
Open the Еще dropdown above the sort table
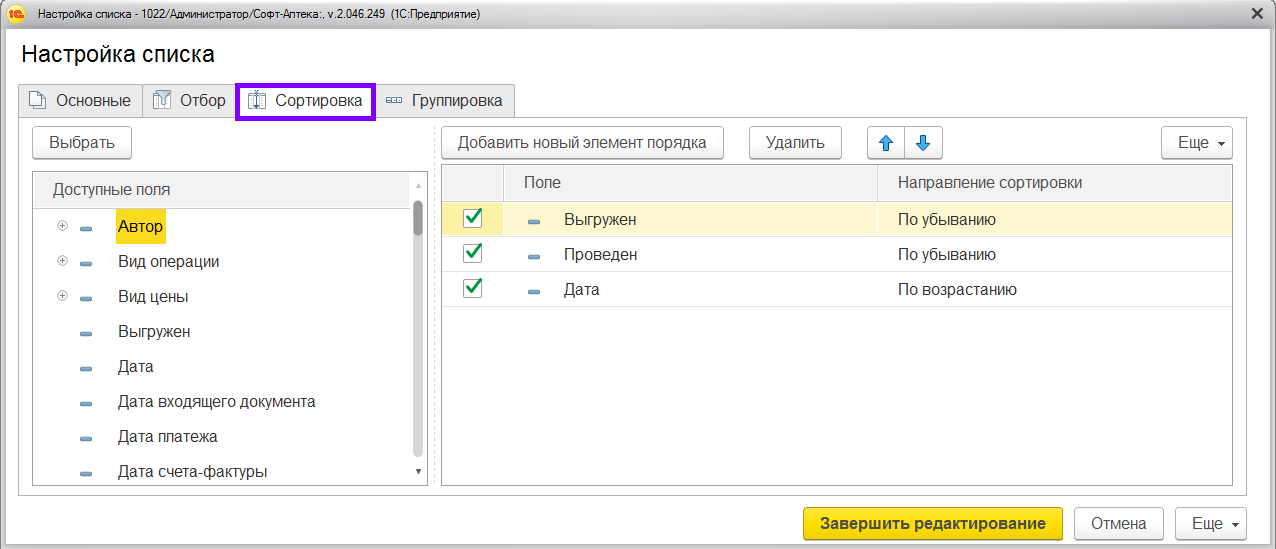coord(1196,143)
